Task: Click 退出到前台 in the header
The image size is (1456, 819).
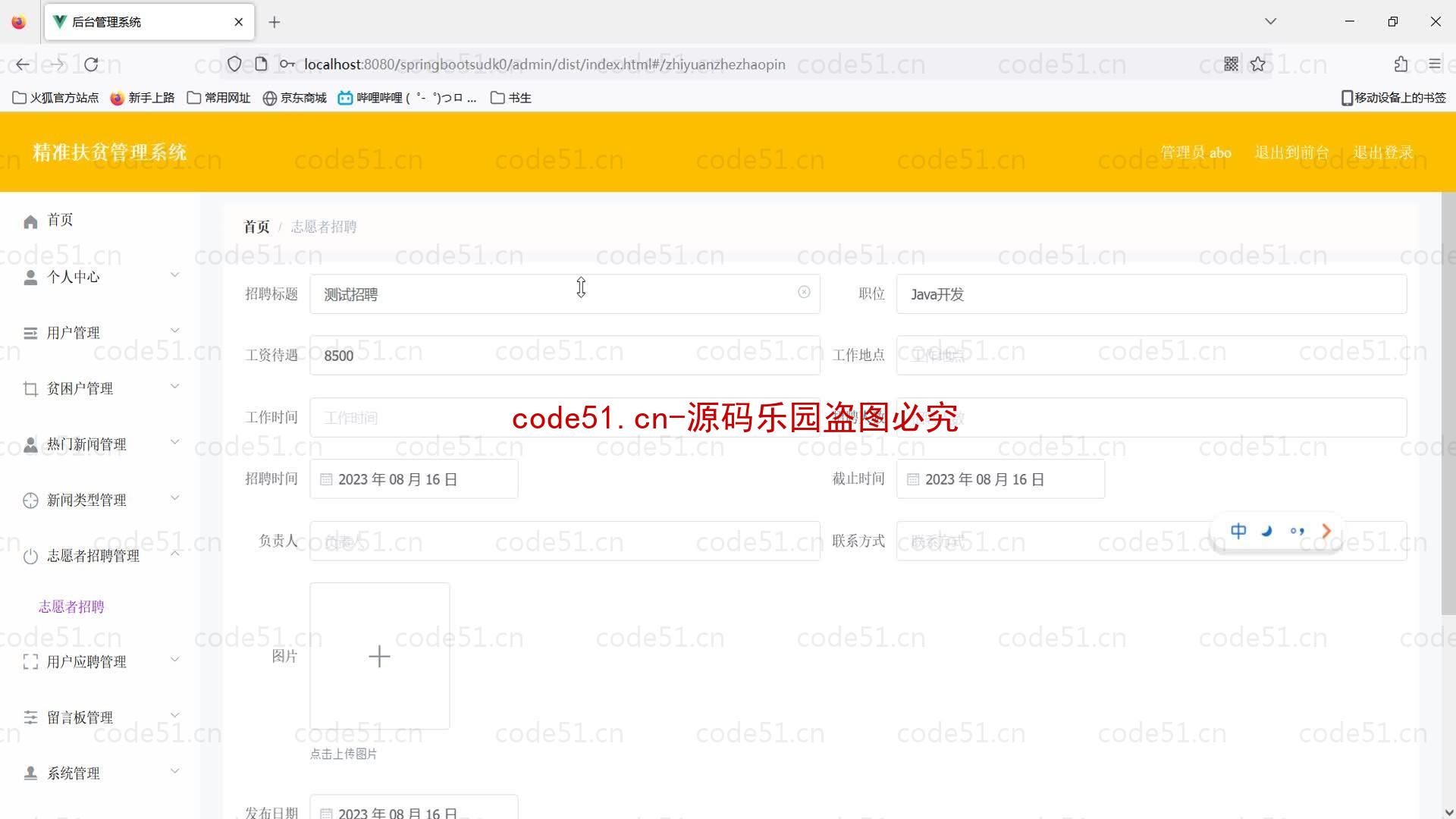Action: click(x=1292, y=152)
